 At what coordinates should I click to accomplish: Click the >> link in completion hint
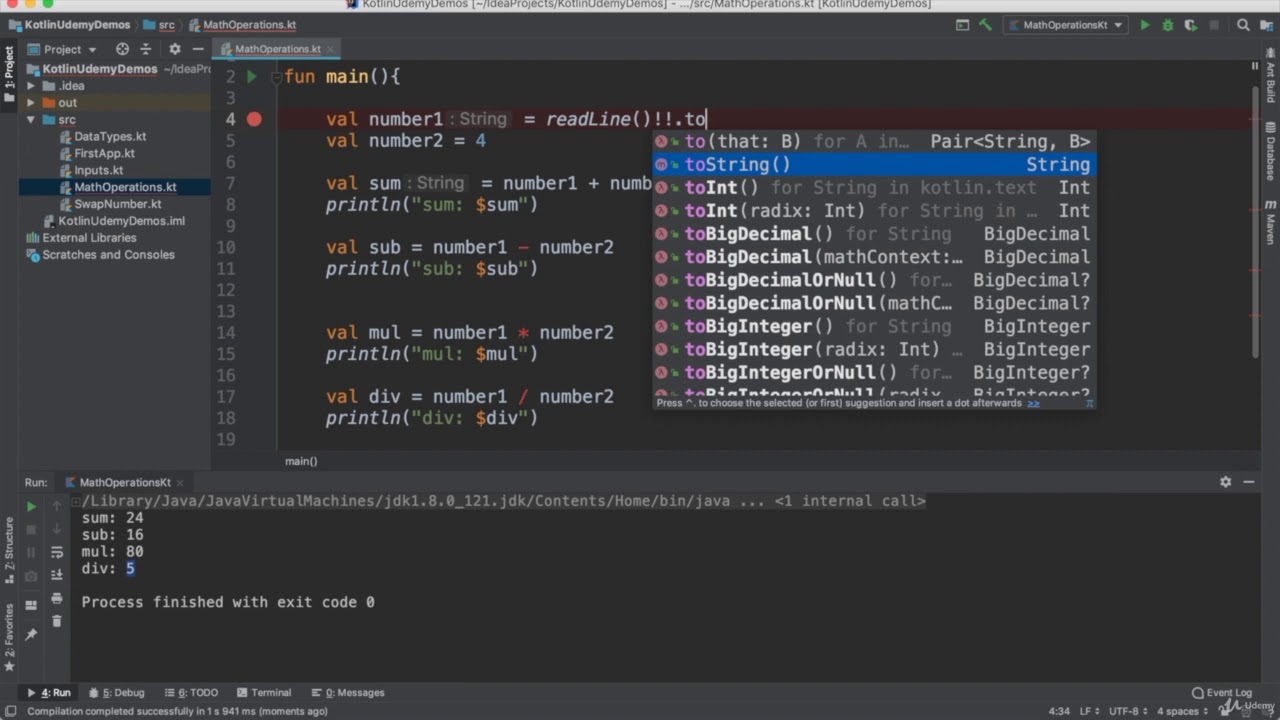(1034, 403)
